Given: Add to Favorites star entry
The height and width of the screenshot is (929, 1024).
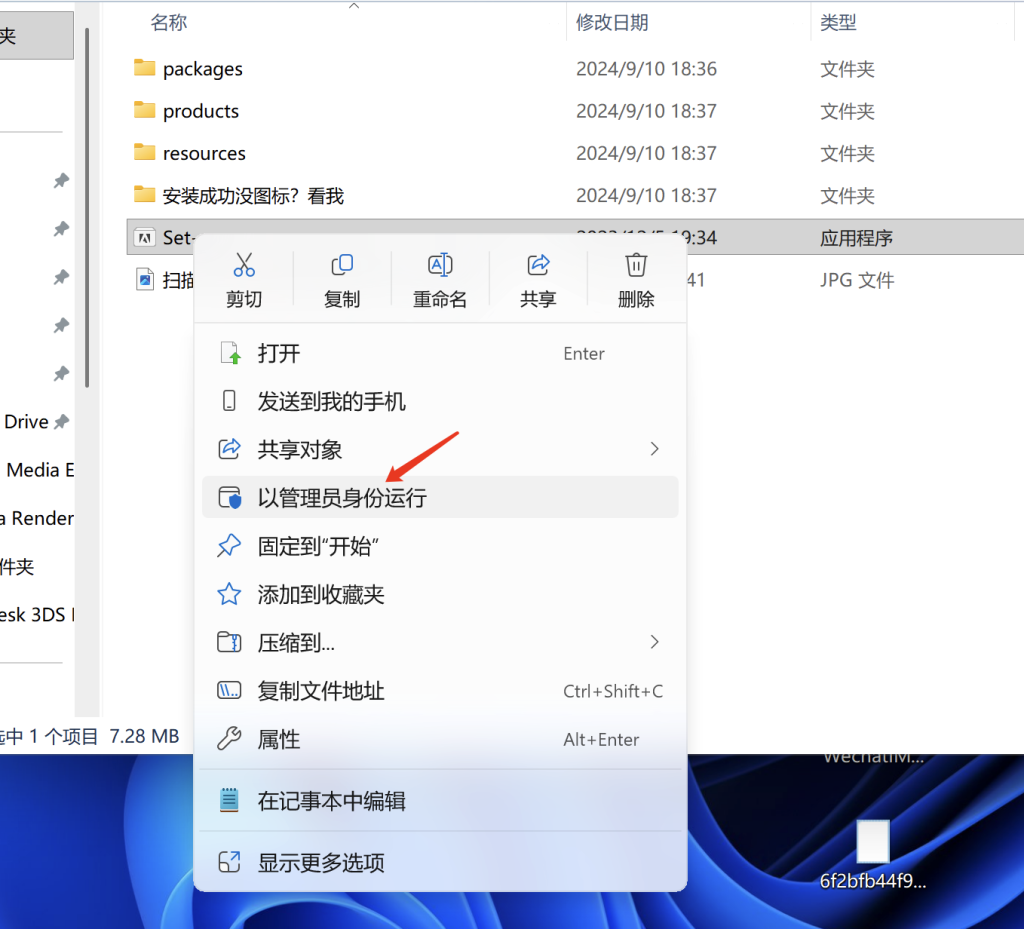Looking at the screenshot, I should 320,594.
